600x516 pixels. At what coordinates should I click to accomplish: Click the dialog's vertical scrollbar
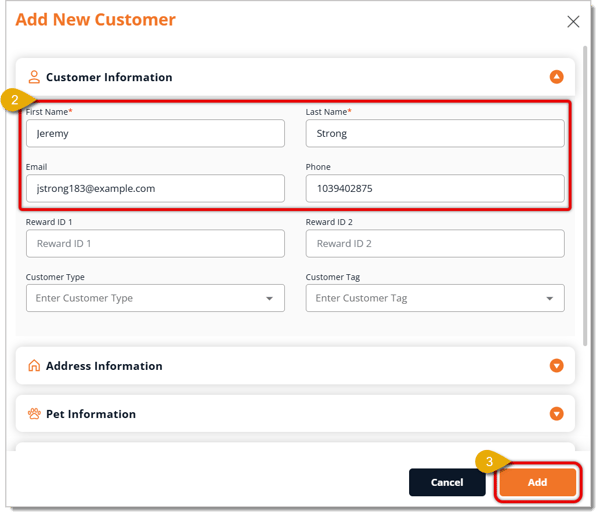(x=585, y=196)
